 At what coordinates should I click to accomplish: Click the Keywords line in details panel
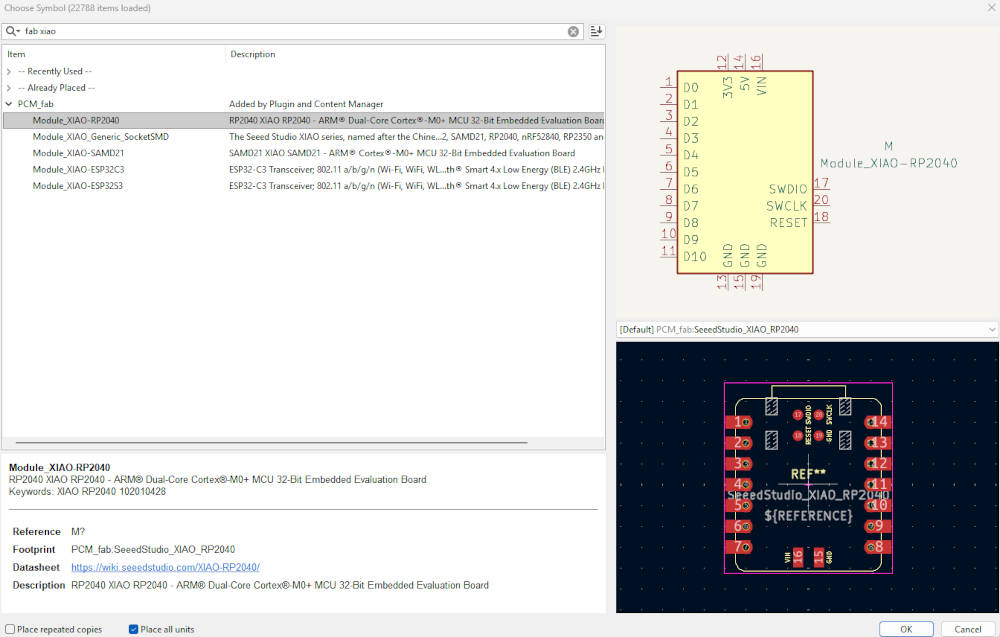87,492
